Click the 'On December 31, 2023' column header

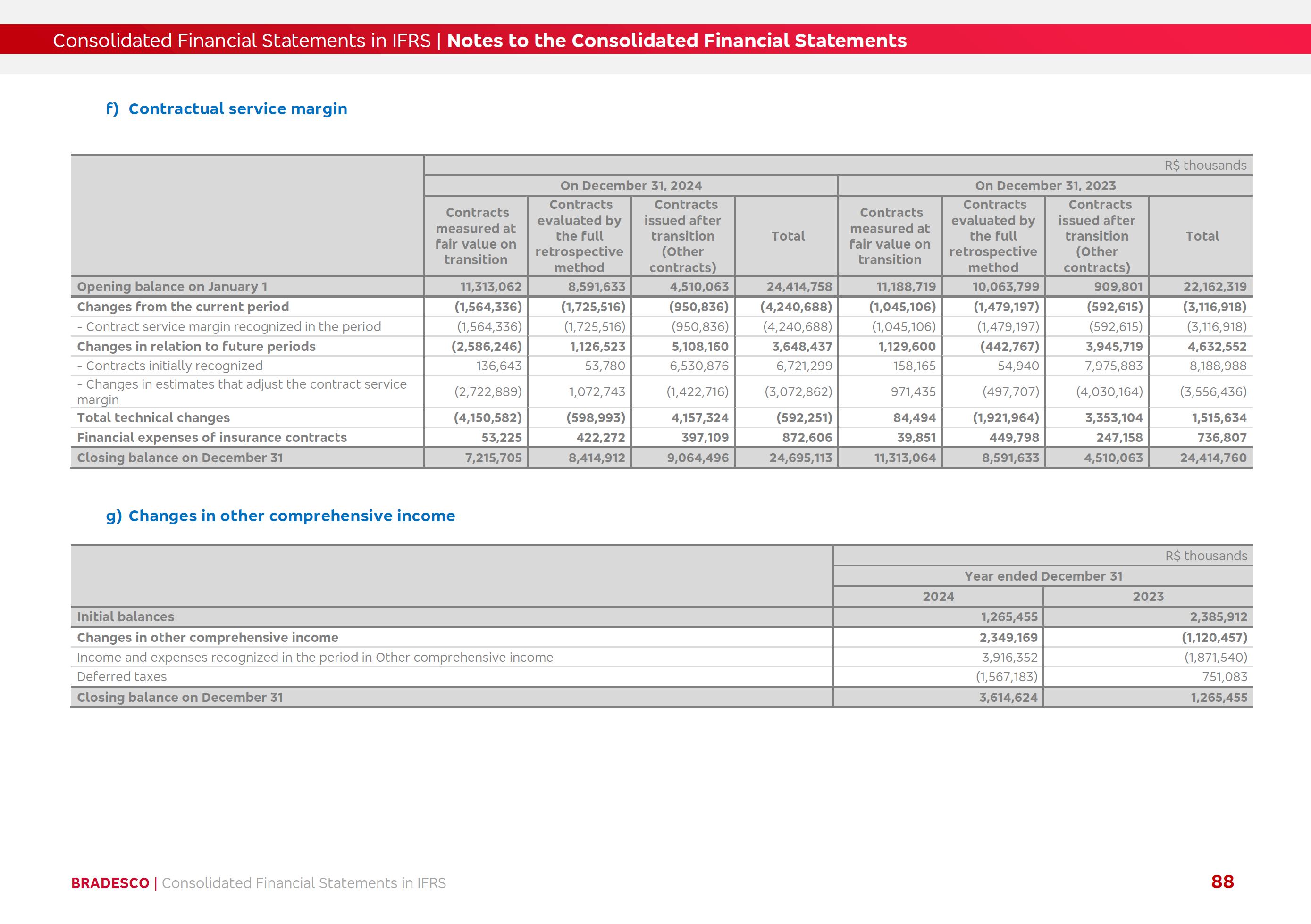point(1045,185)
